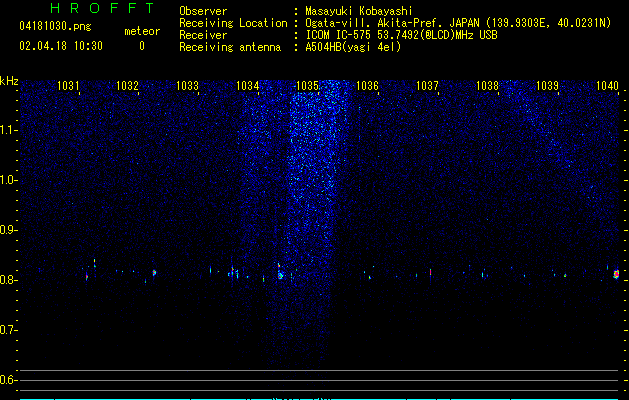Image resolution: width=629 pixels, height=400 pixels.
Task: Click time axis label 1033
Action: [187, 85]
